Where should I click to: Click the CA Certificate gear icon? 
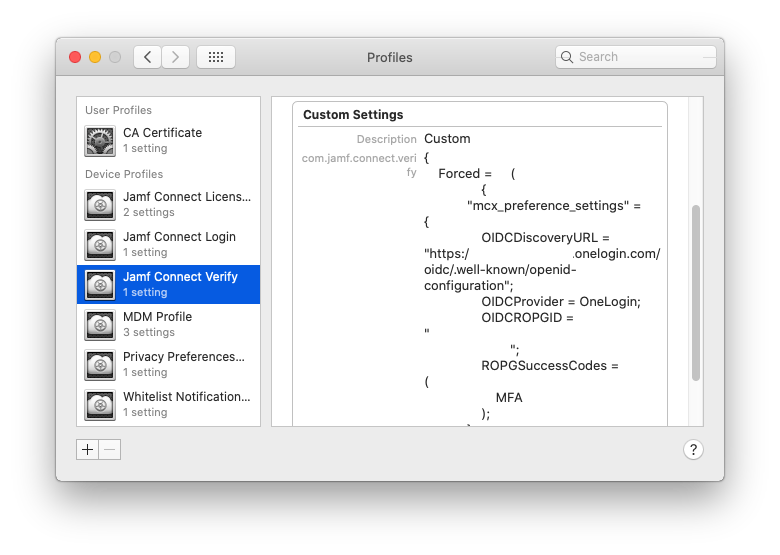[100, 141]
